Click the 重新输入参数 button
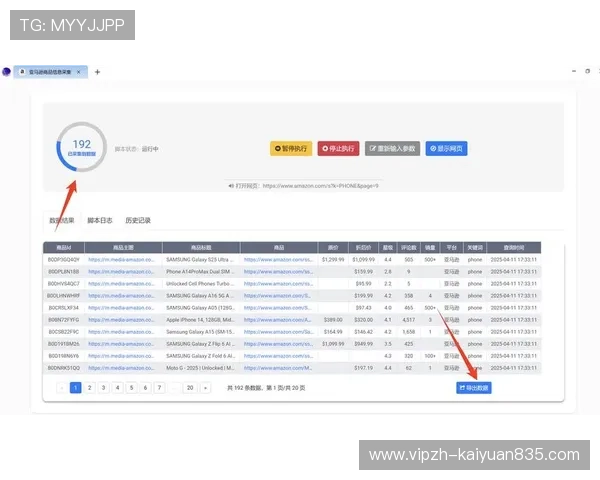Viewport: 600px width, 480px height. (x=392, y=149)
